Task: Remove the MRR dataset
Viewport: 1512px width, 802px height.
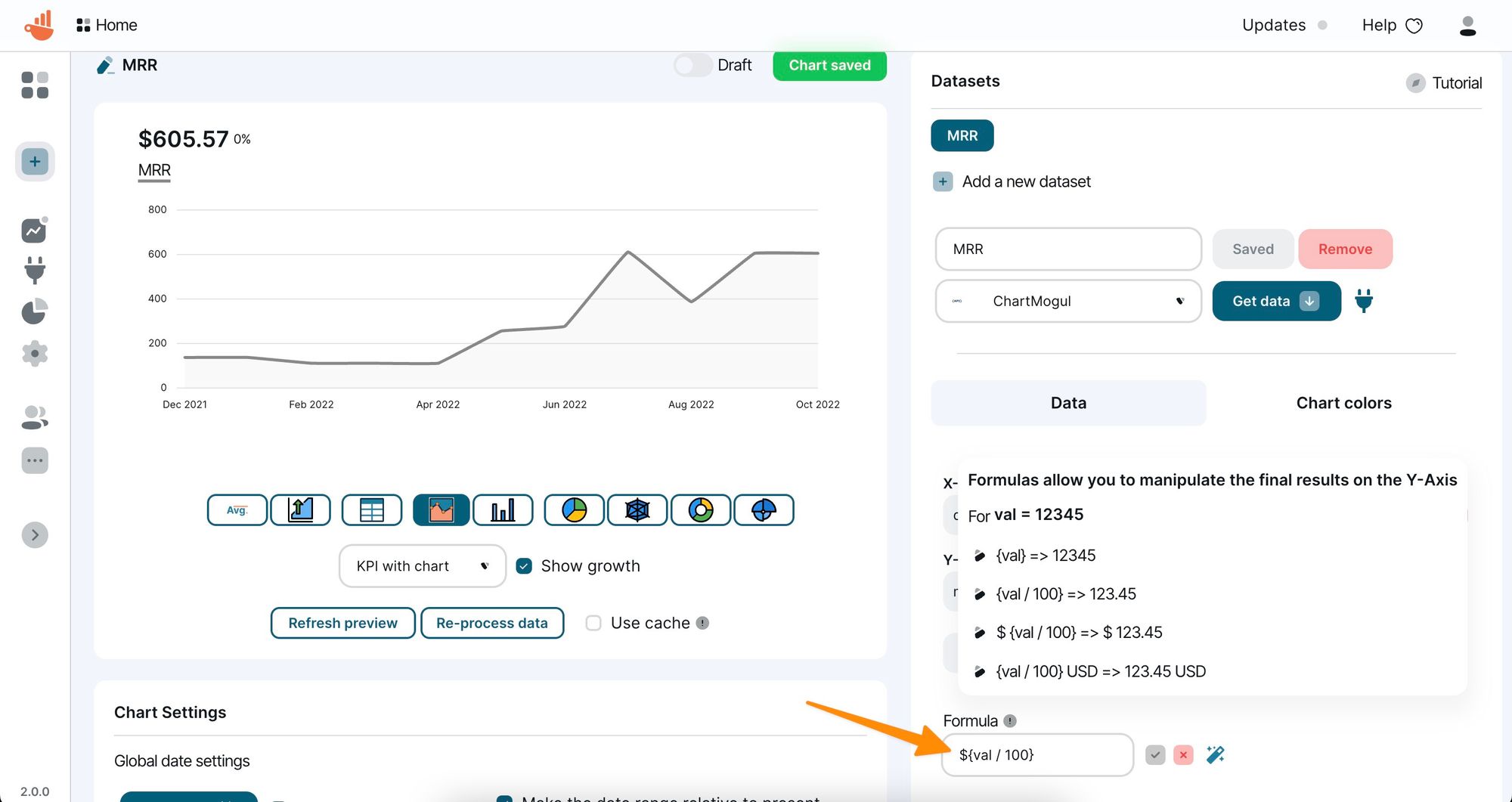Action: 1345,249
